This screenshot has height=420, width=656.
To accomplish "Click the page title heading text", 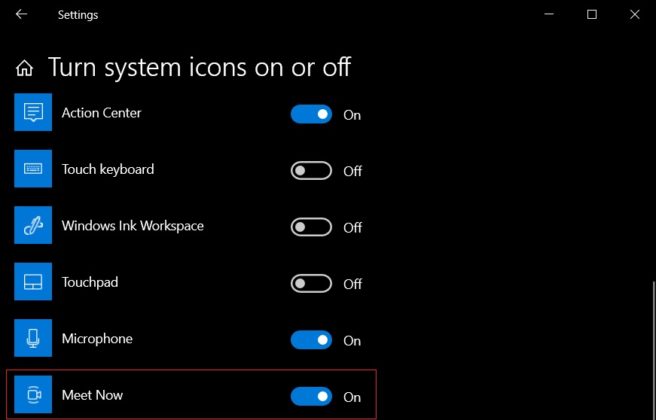I will coord(199,68).
